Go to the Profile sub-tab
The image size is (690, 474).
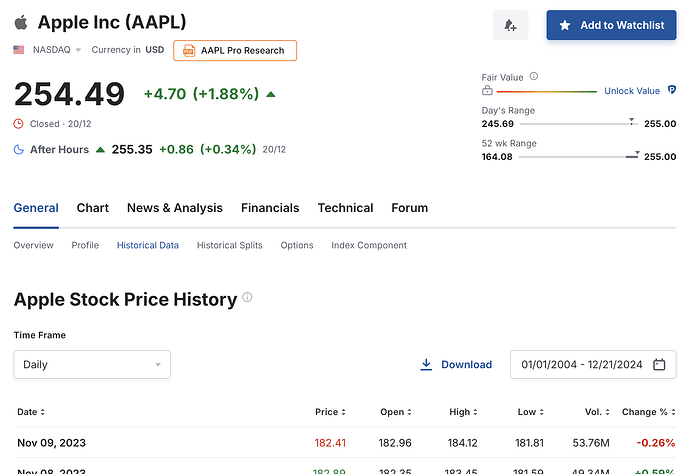[85, 245]
